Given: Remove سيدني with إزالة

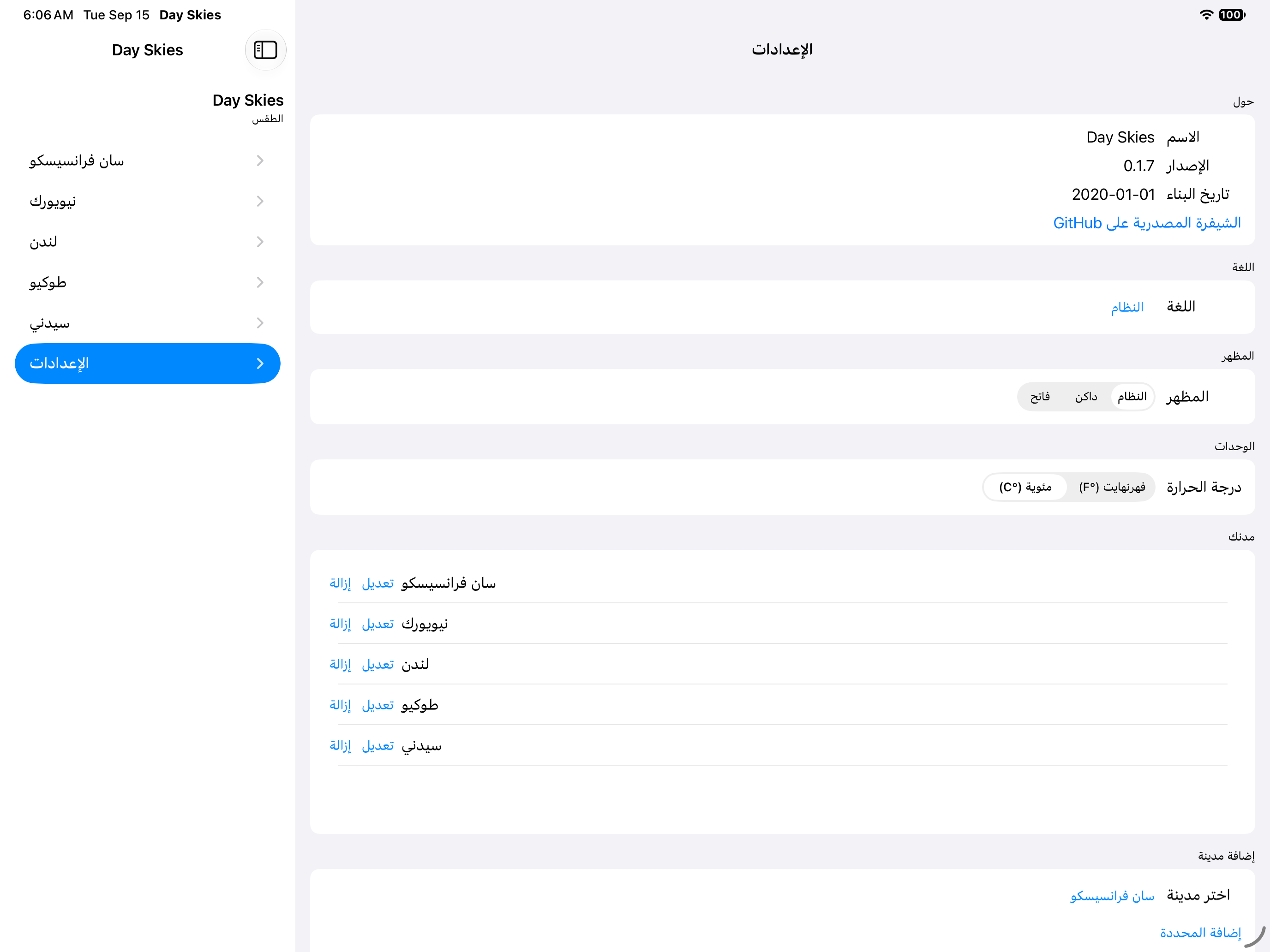Looking at the screenshot, I should pyautogui.click(x=340, y=746).
